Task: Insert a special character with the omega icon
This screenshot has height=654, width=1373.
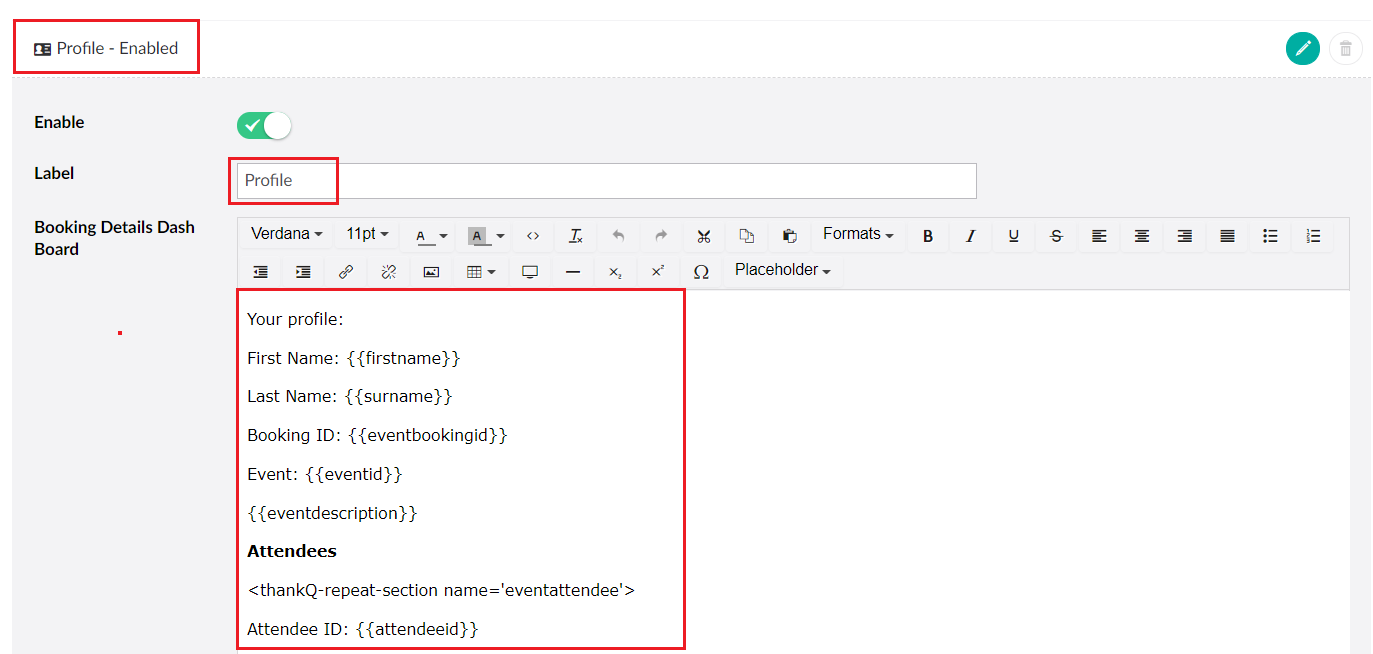Action: (701, 272)
